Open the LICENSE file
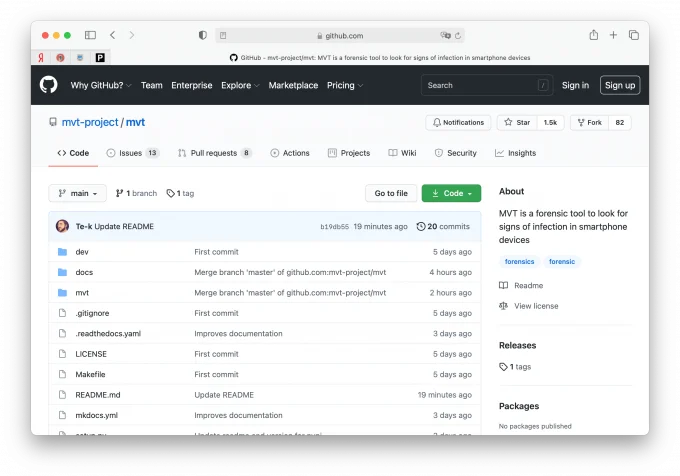Viewport: 680px width, 476px height. click(x=91, y=354)
